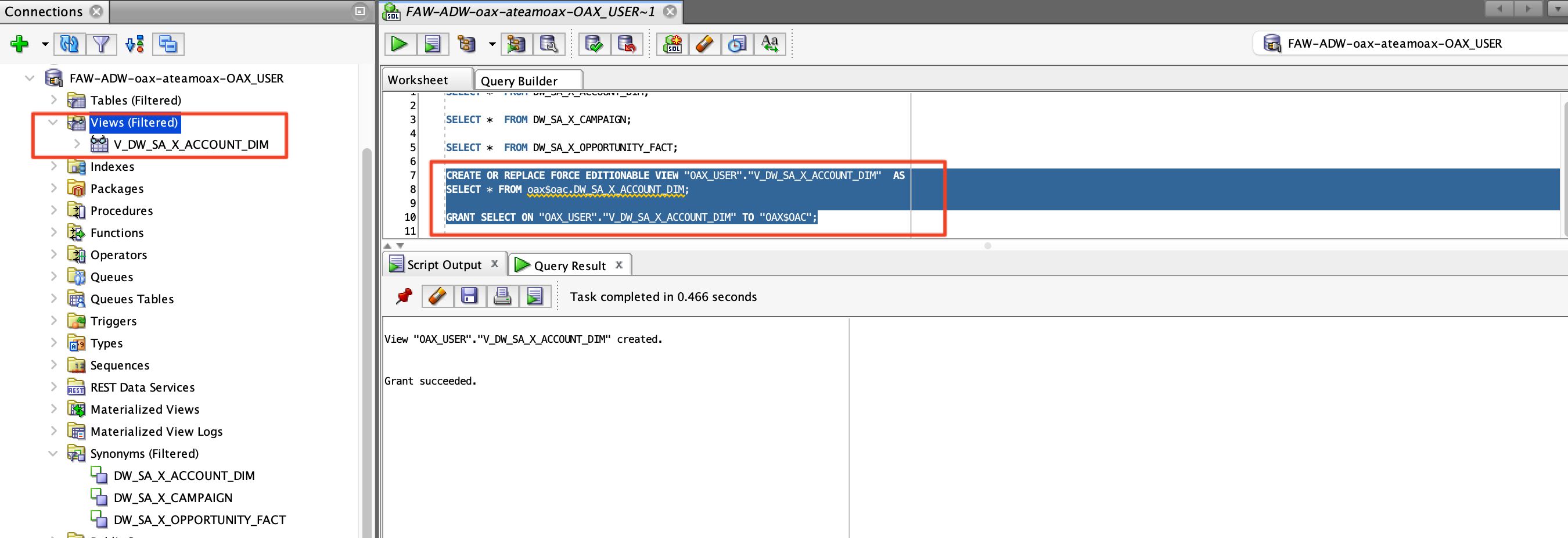Open an unshared SQL worksheet

671,43
